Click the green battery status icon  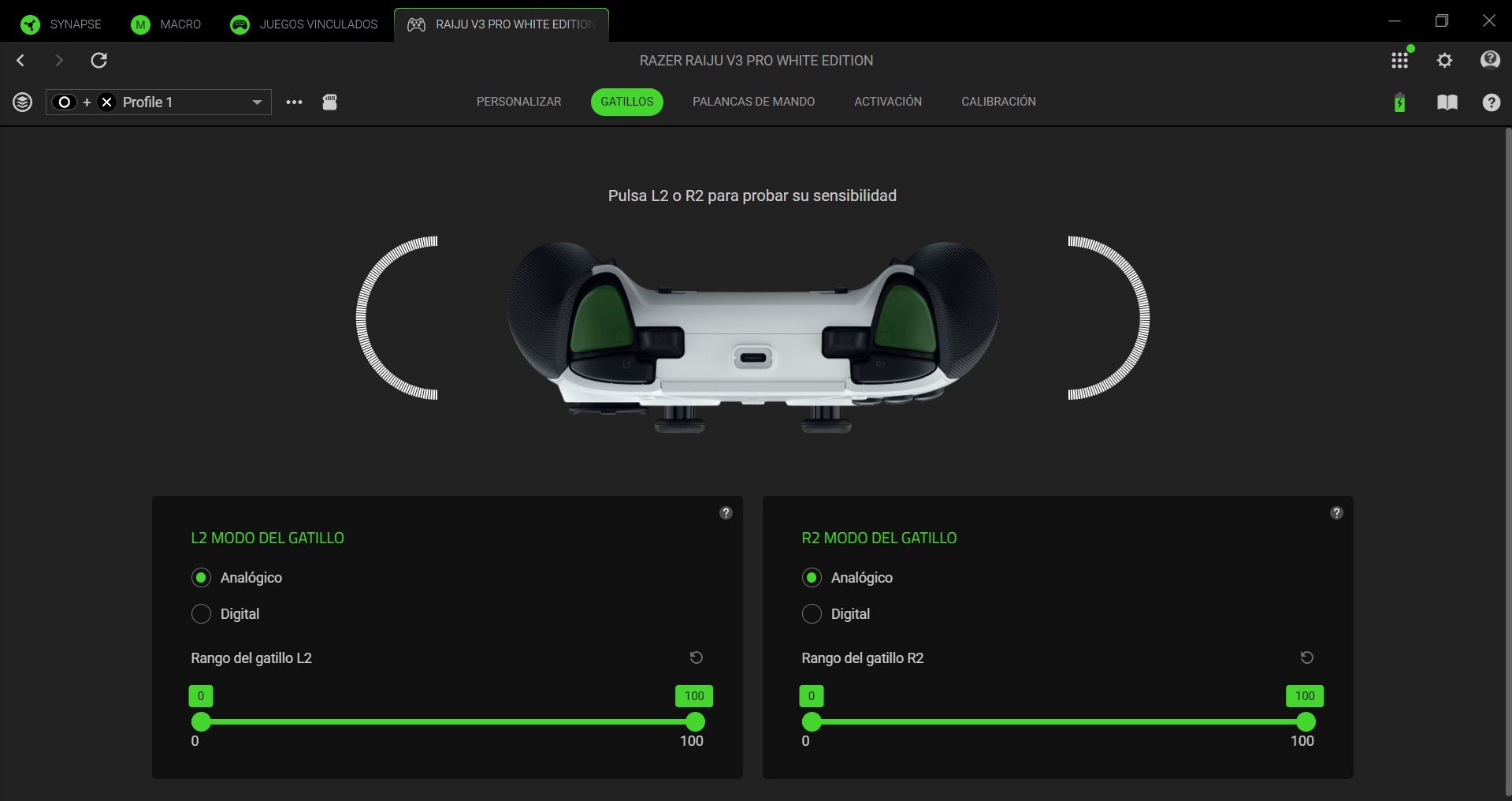pos(1399,102)
